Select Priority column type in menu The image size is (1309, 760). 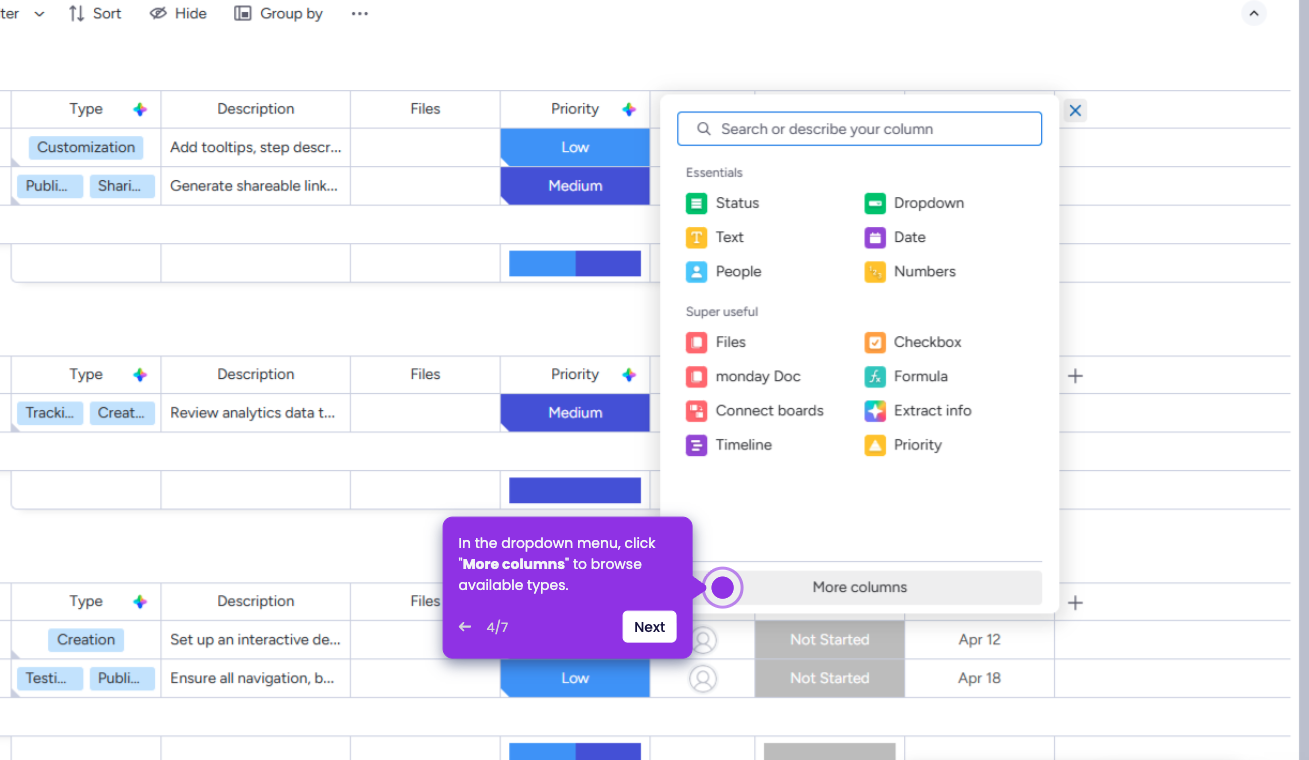[x=903, y=444]
